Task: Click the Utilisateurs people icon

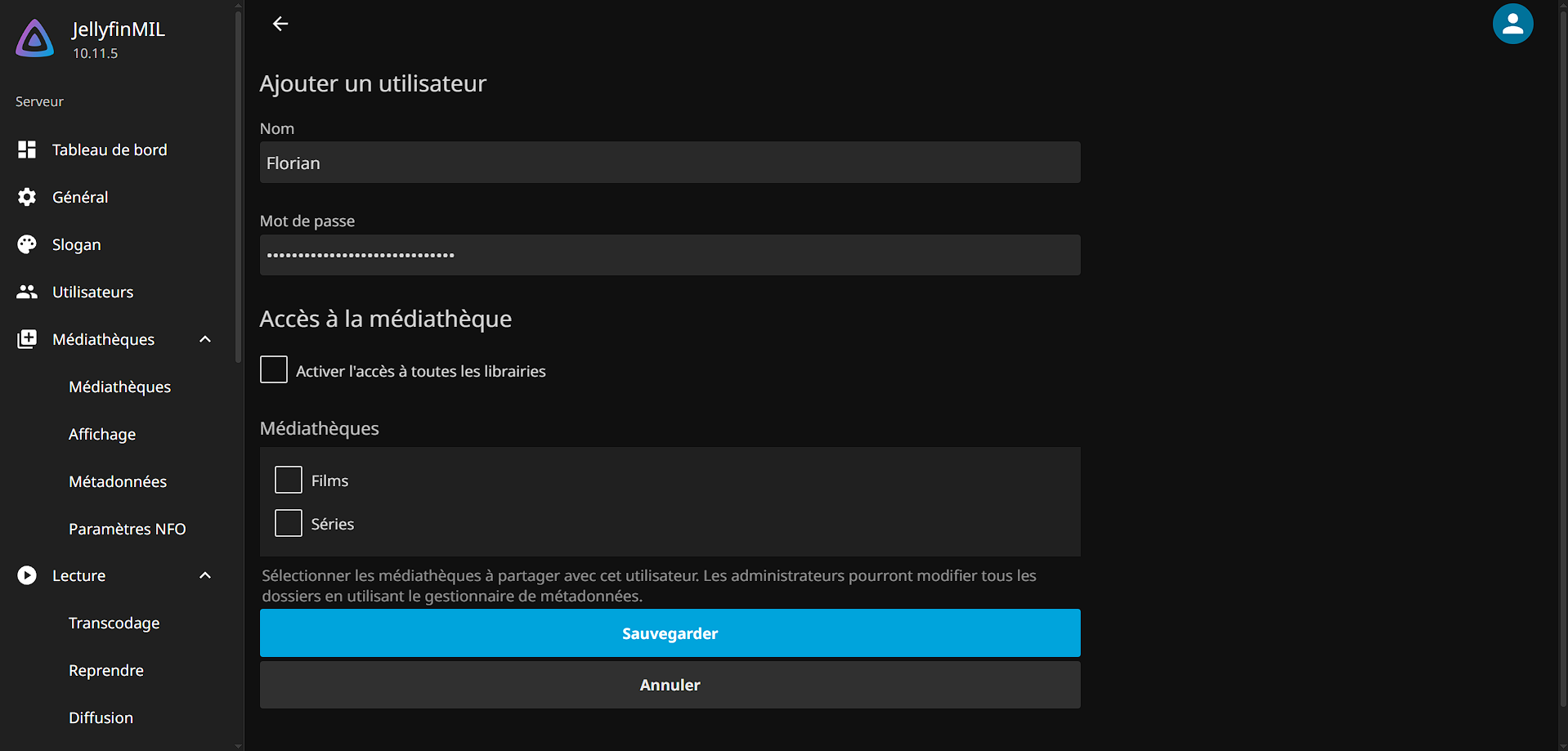Action: [27, 292]
